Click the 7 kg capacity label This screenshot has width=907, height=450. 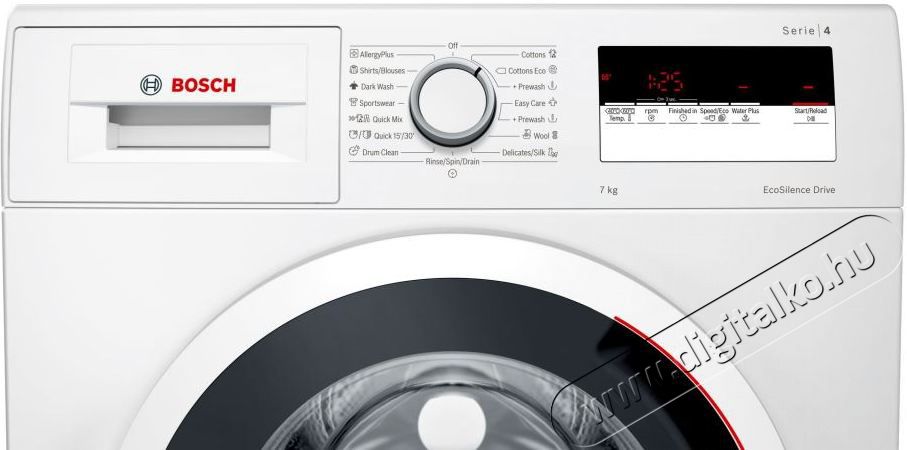pos(609,190)
